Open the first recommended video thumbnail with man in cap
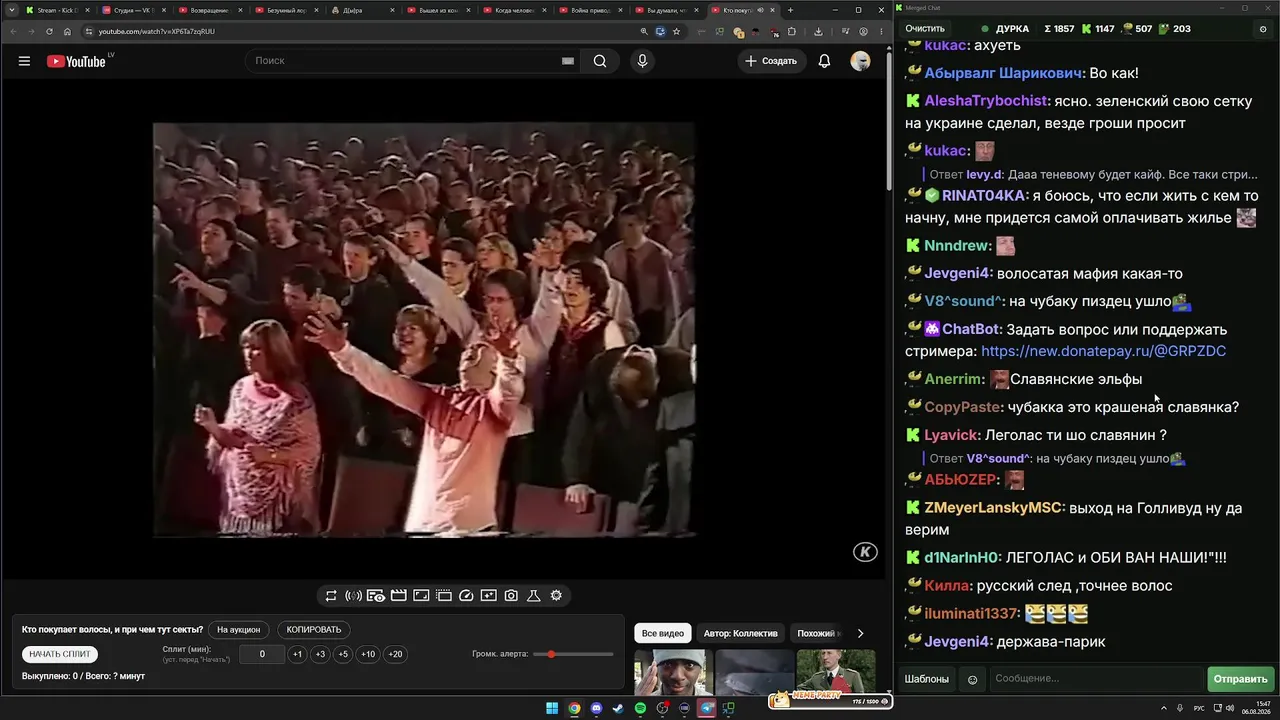1280x720 pixels. [x=673, y=672]
